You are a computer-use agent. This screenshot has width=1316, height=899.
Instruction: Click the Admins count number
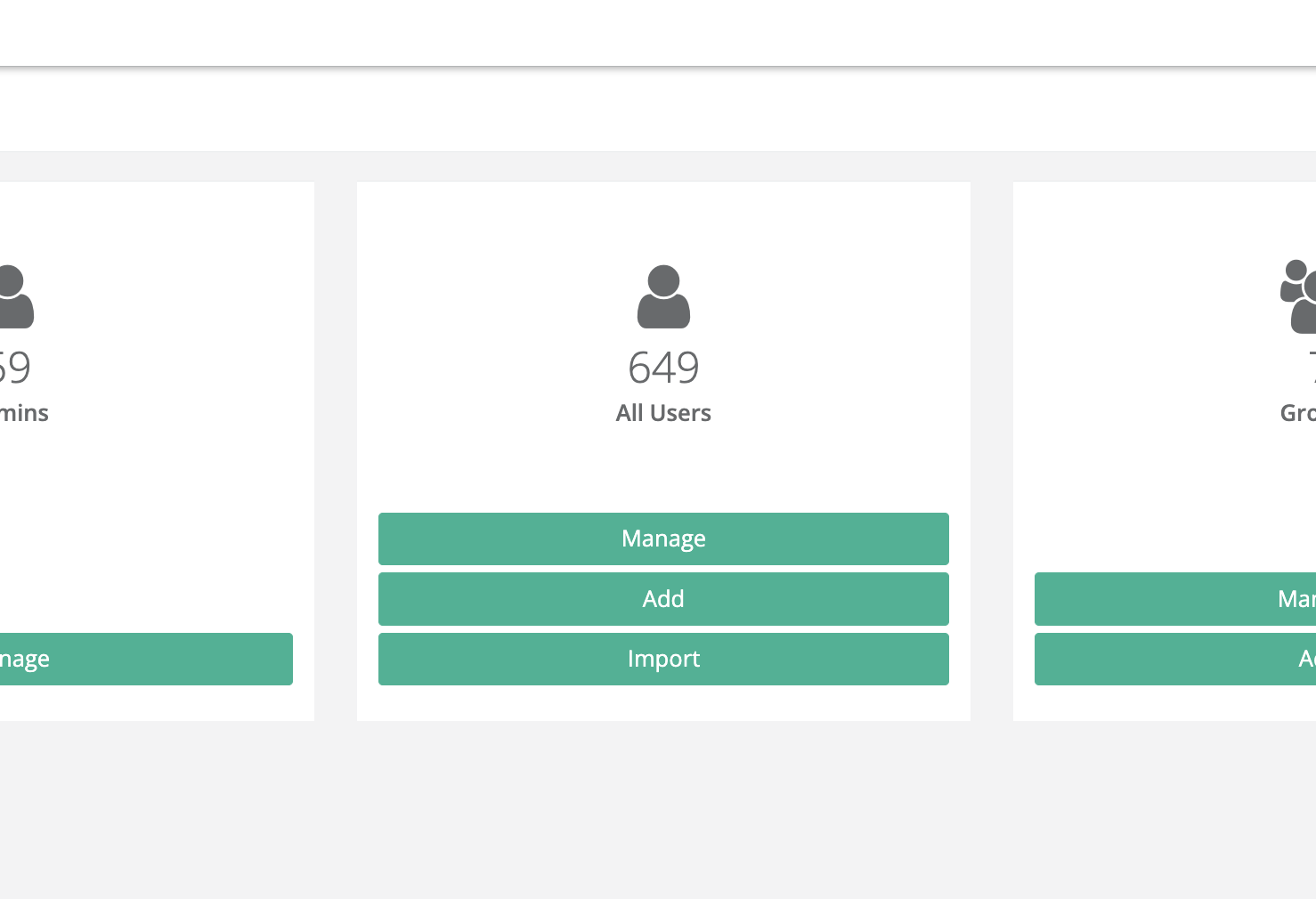pyautogui.click(x=15, y=368)
